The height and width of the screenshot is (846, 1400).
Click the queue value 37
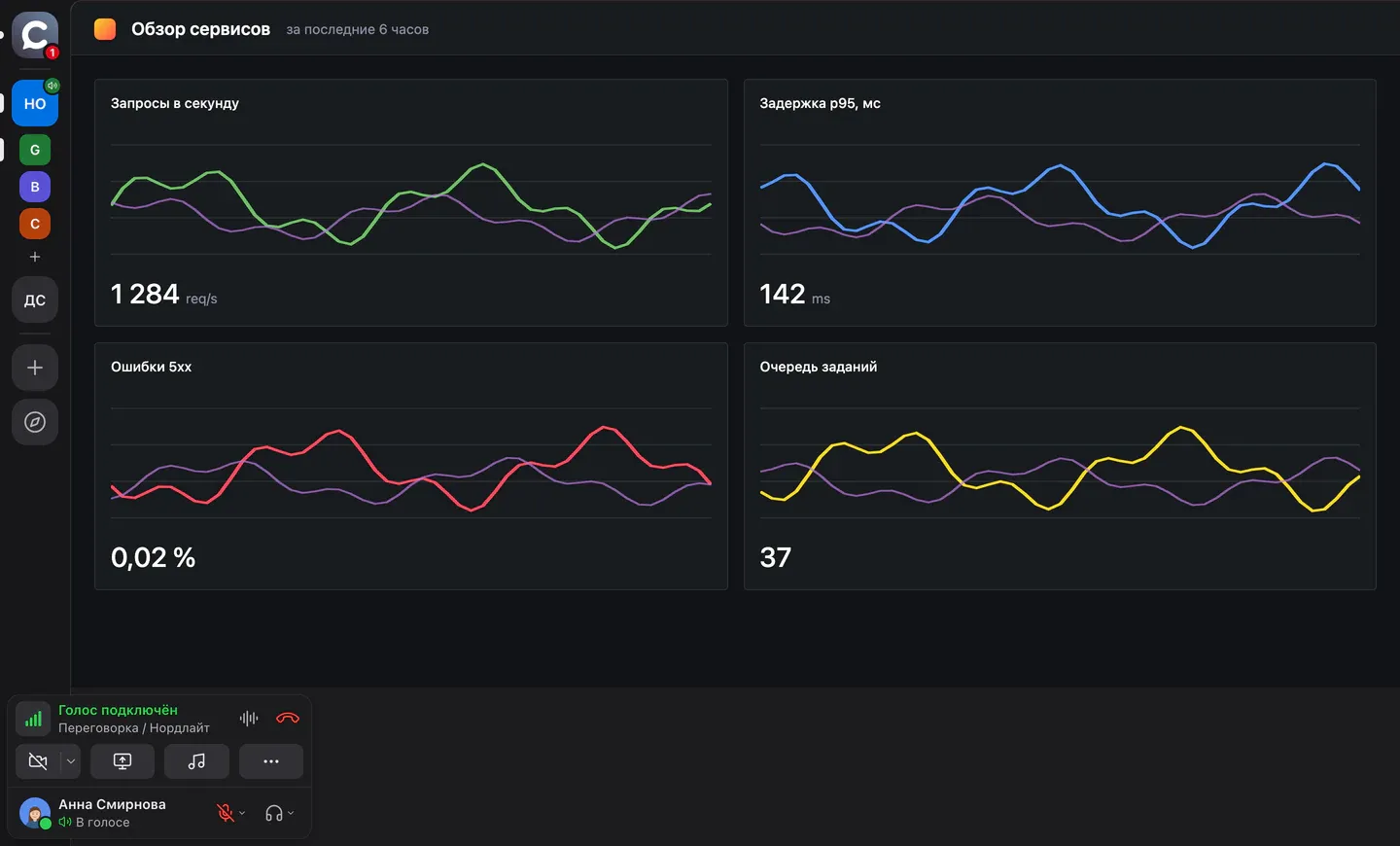(x=775, y=557)
